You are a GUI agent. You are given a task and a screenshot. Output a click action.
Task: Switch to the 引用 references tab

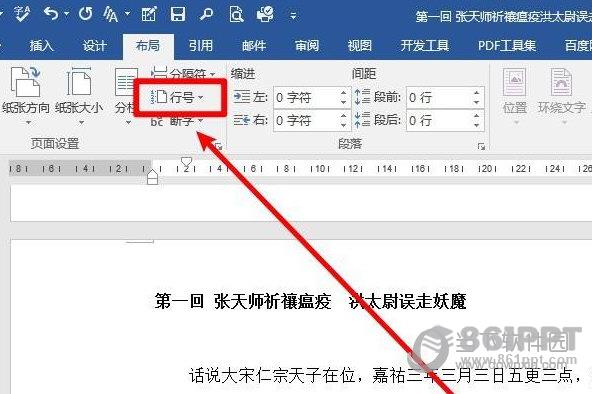click(201, 46)
